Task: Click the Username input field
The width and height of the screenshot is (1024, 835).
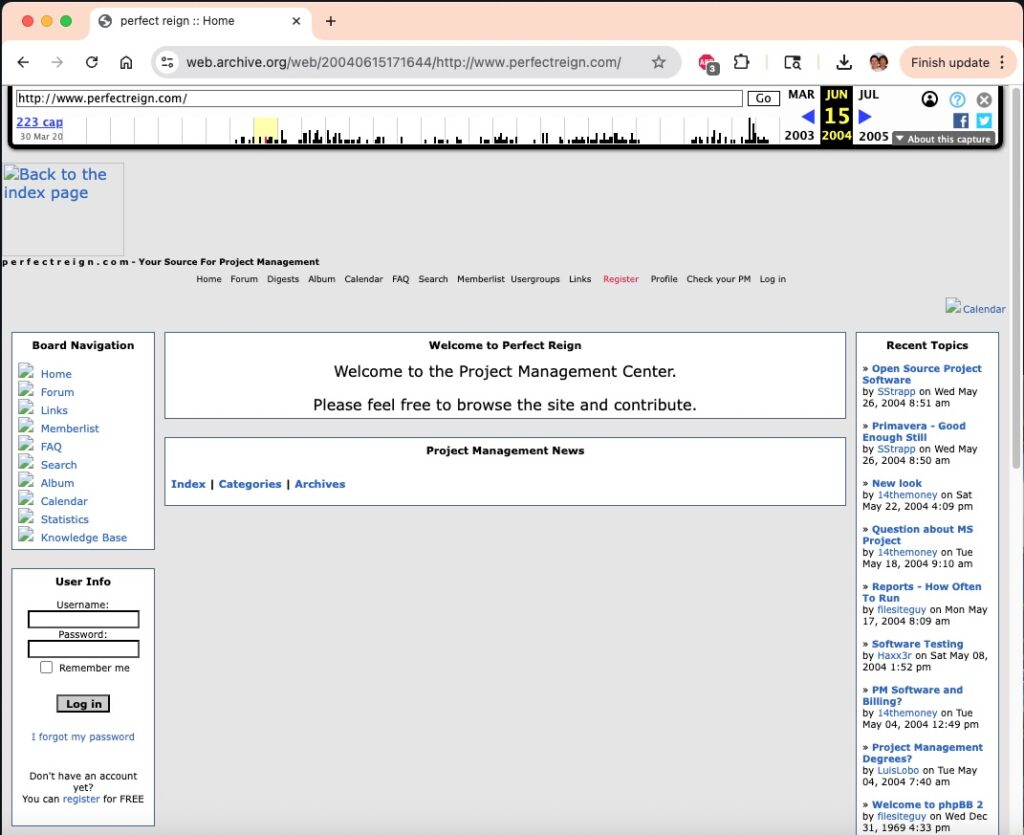Action: (x=83, y=619)
